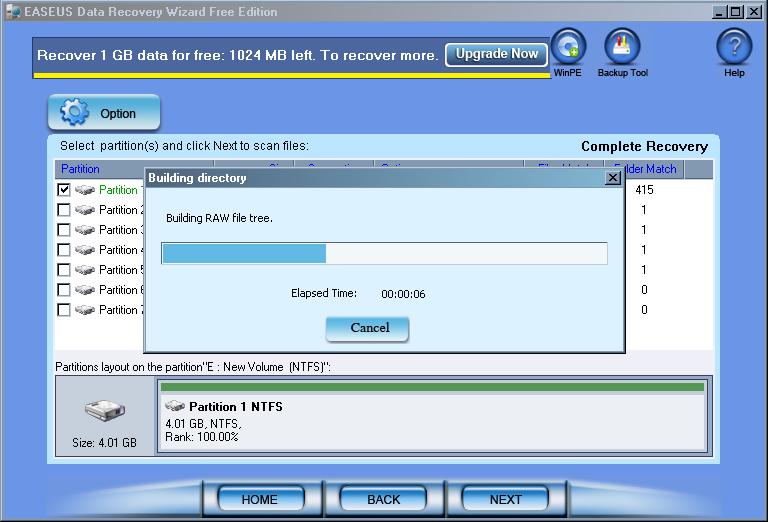Go to the NEXT step
768x522 pixels.
point(505,499)
